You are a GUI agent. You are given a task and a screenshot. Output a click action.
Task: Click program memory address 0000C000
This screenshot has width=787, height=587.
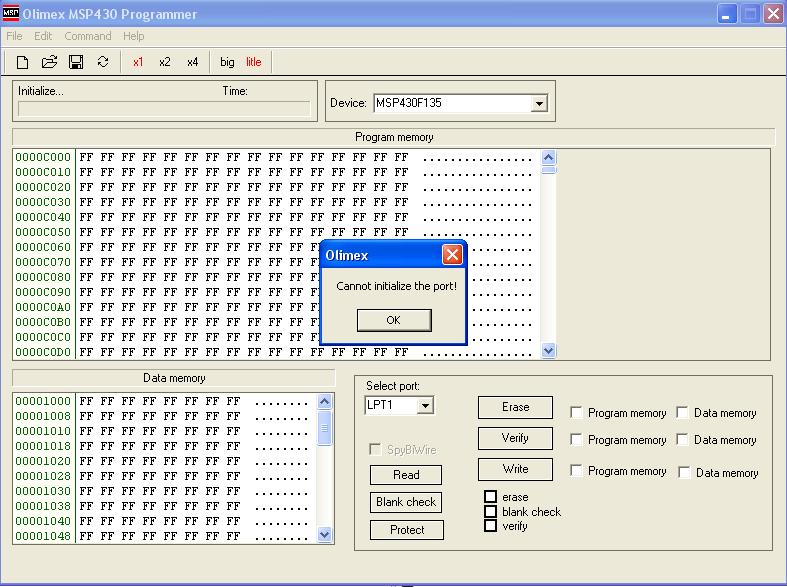tap(43, 157)
